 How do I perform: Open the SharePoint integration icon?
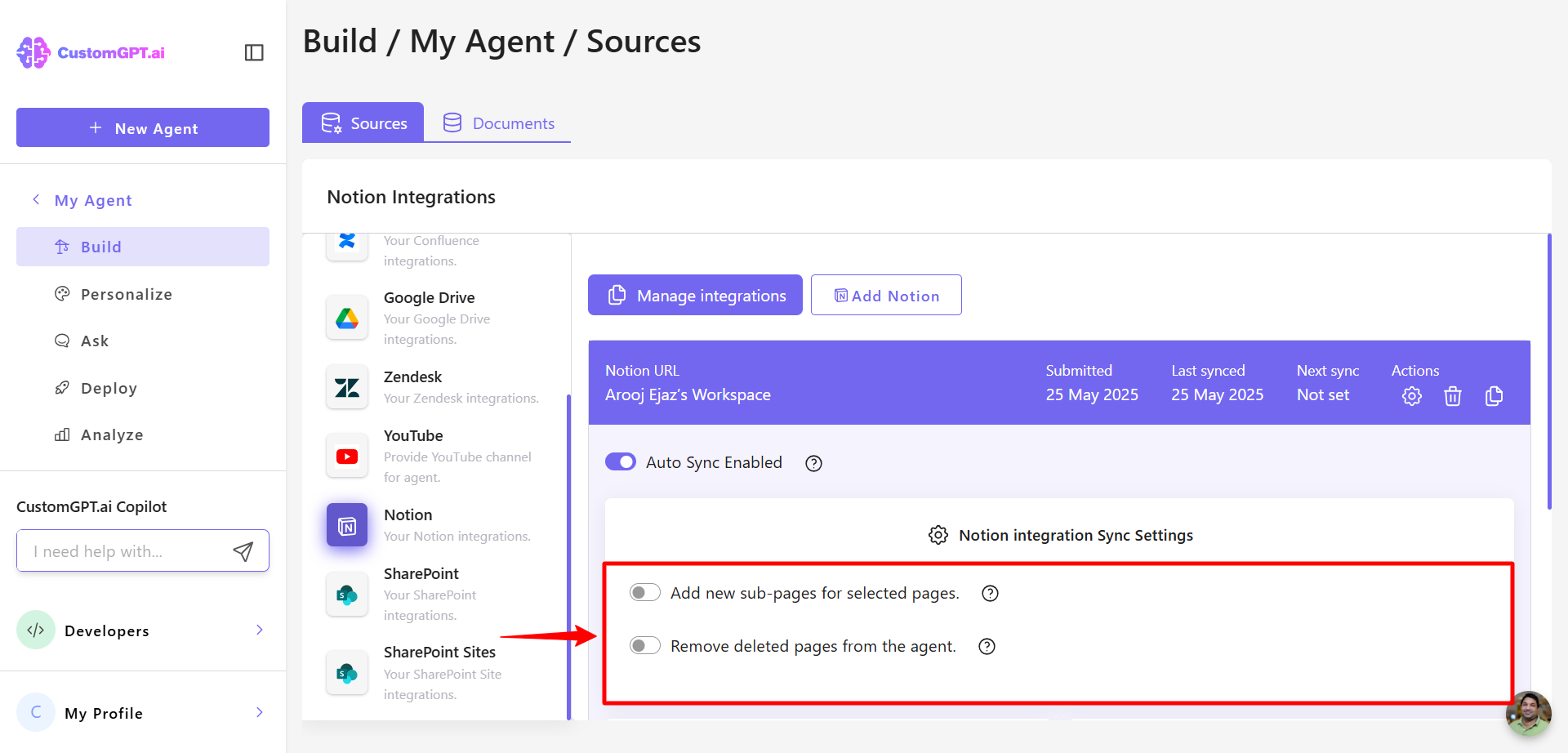coord(347,594)
